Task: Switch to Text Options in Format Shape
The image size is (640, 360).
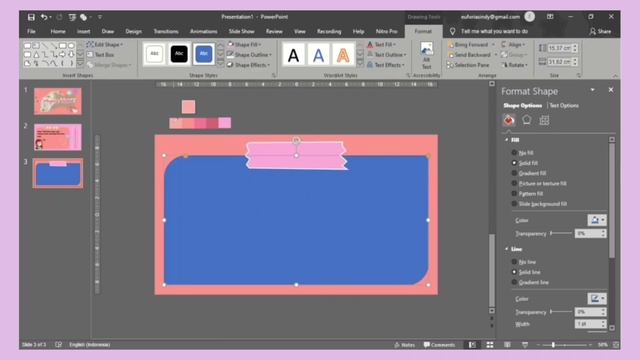Action: [x=564, y=105]
